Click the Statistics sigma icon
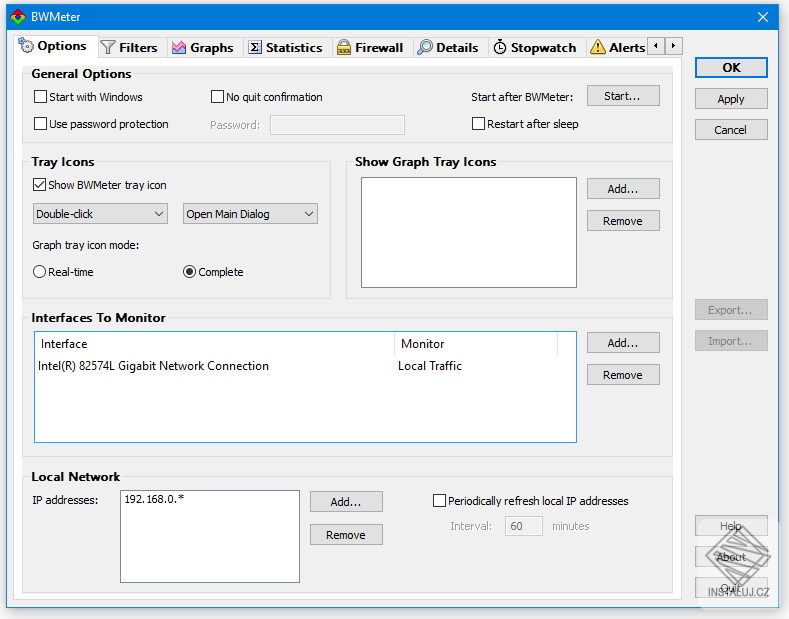 (255, 47)
